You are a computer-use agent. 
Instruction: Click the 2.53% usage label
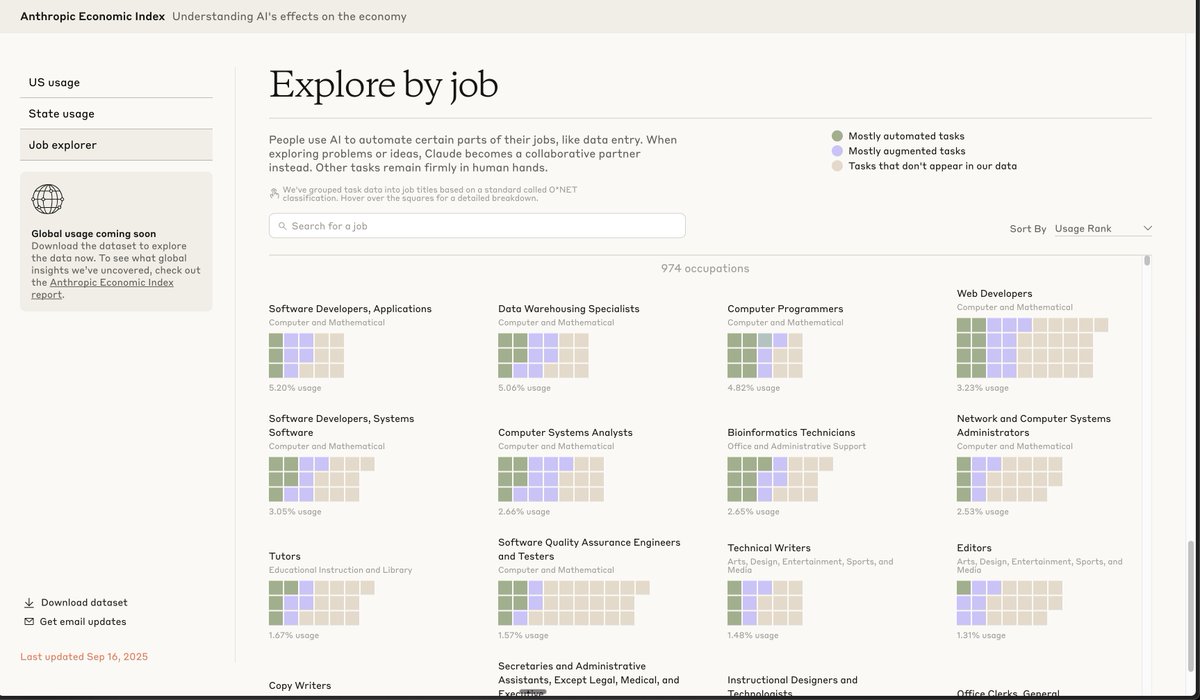click(x=983, y=512)
